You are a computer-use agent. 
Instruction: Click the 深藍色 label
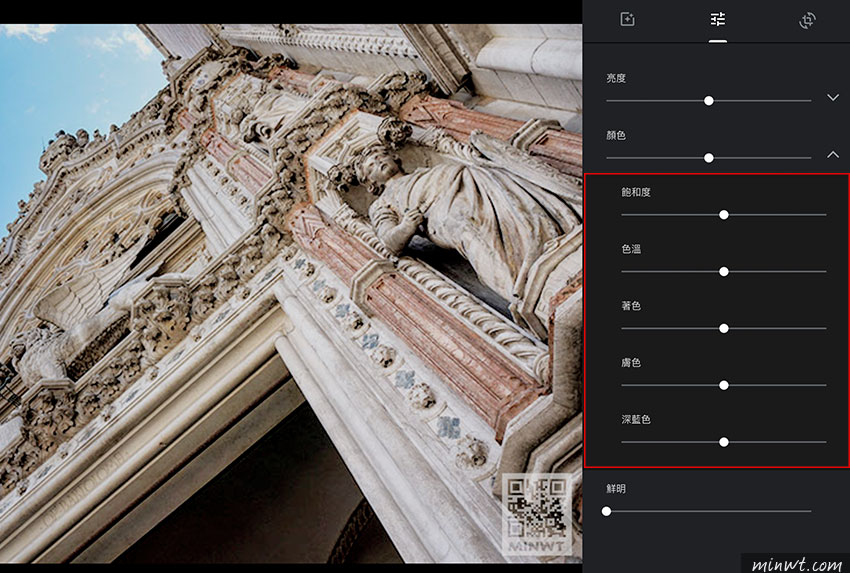tap(636, 419)
